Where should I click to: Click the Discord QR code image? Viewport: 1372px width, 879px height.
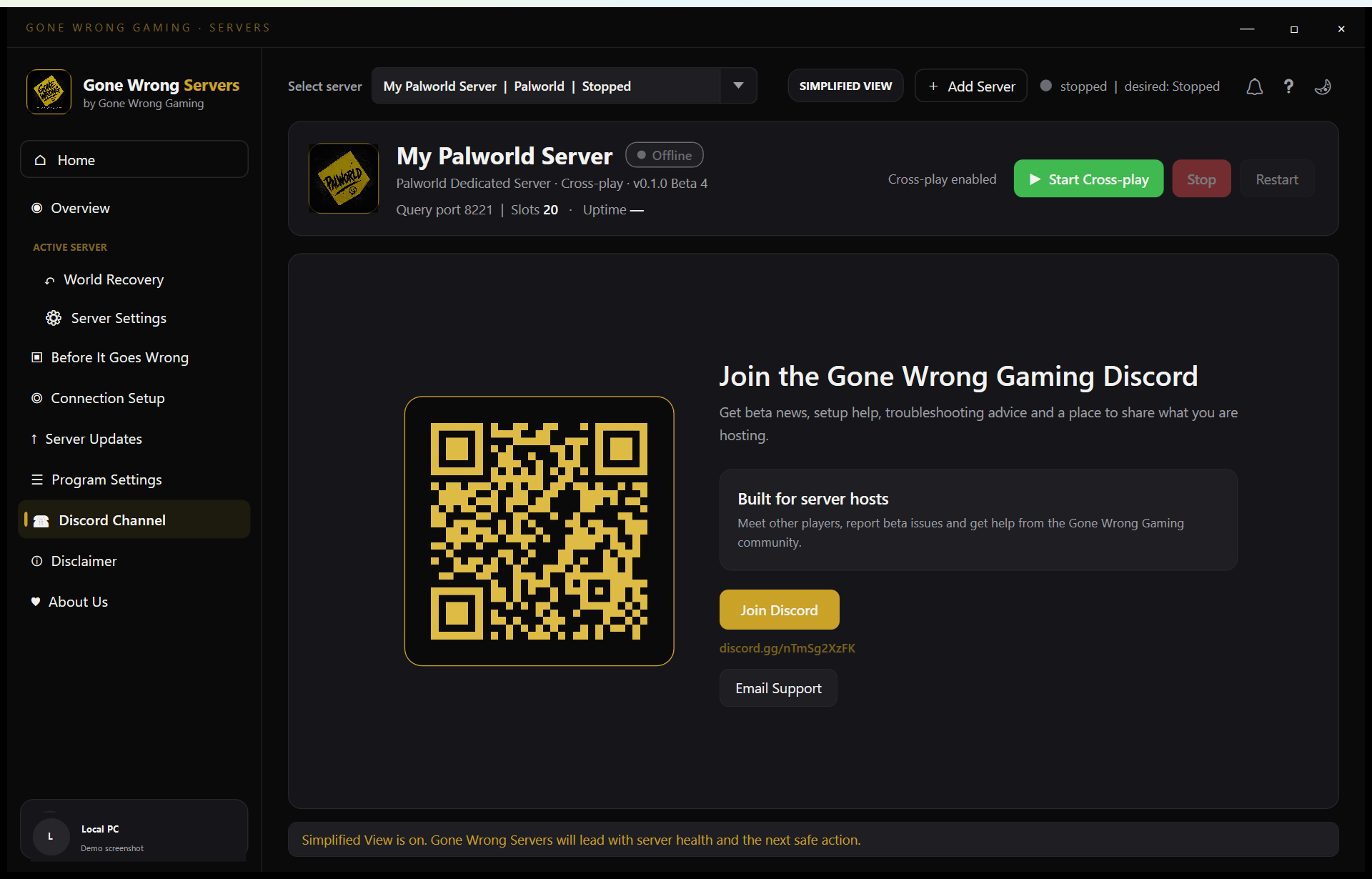point(539,531)
